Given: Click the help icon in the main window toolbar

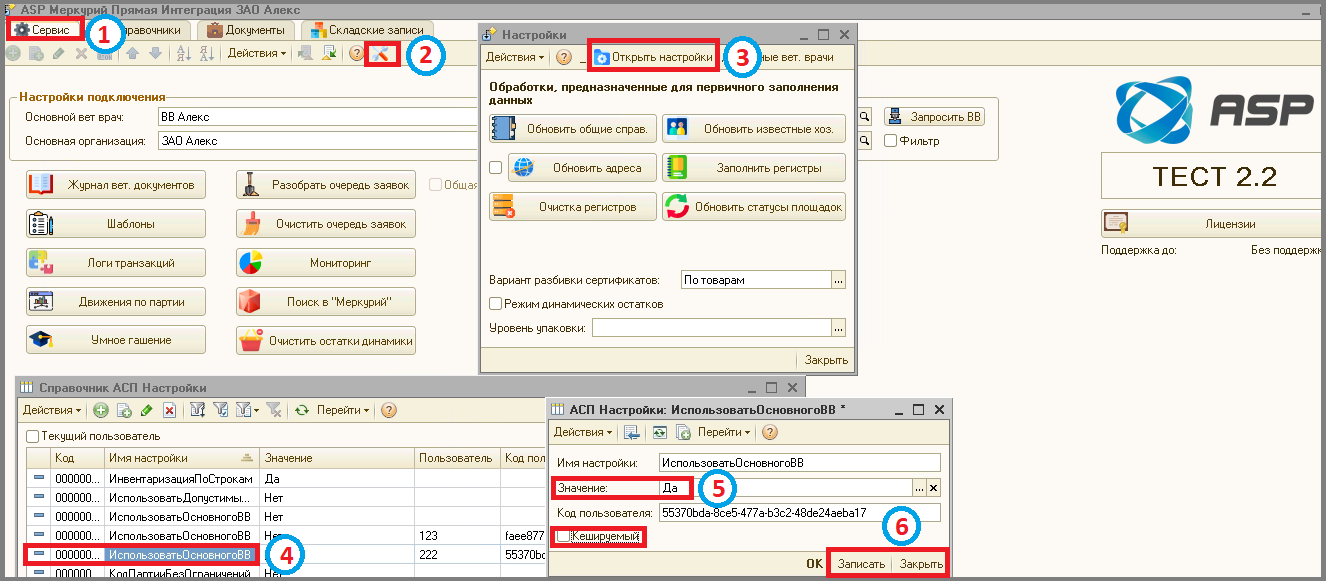Looking at the screenshot, I should tap(356, 54).
